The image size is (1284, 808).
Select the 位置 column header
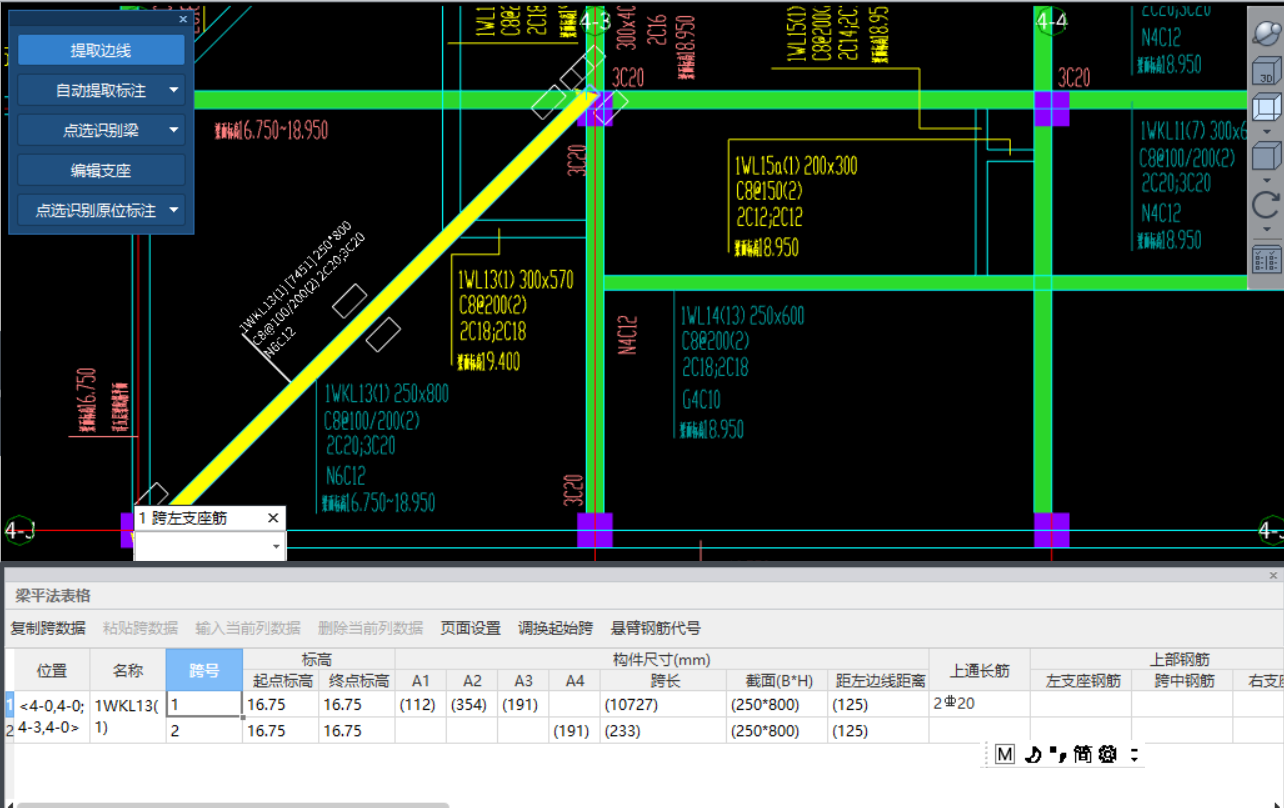click(x=52, y=670)
